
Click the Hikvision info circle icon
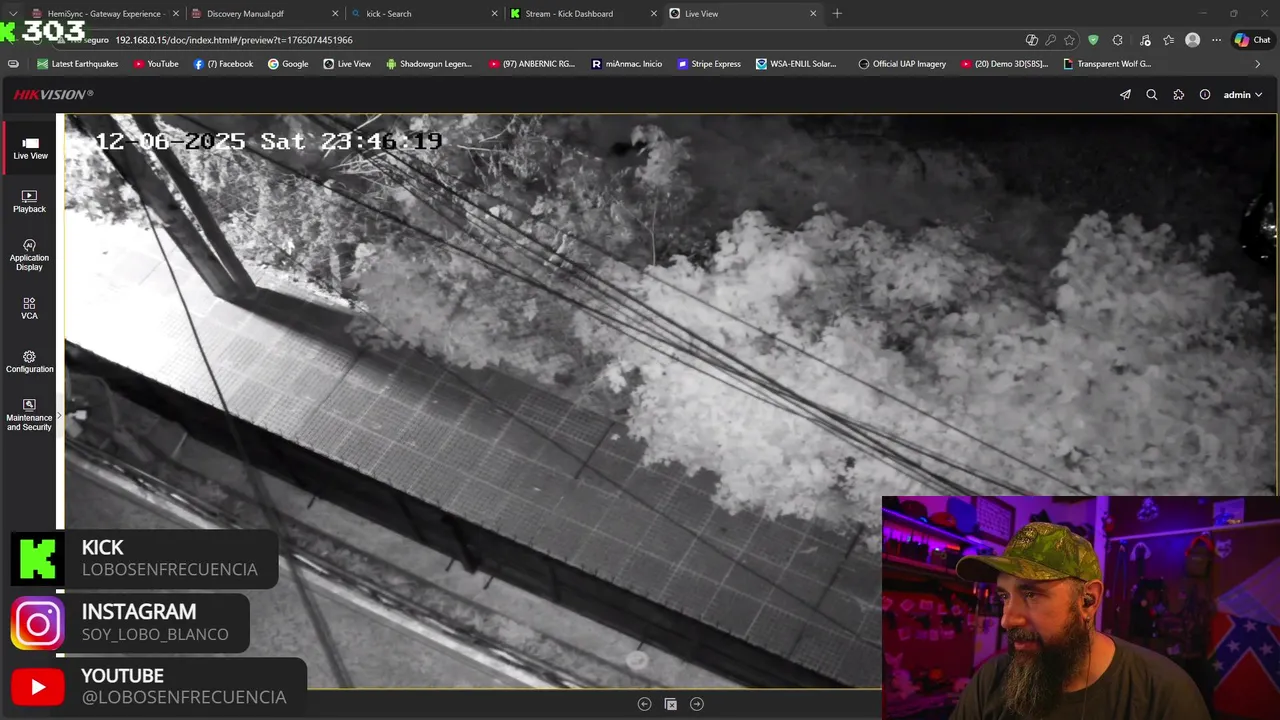1205,95
